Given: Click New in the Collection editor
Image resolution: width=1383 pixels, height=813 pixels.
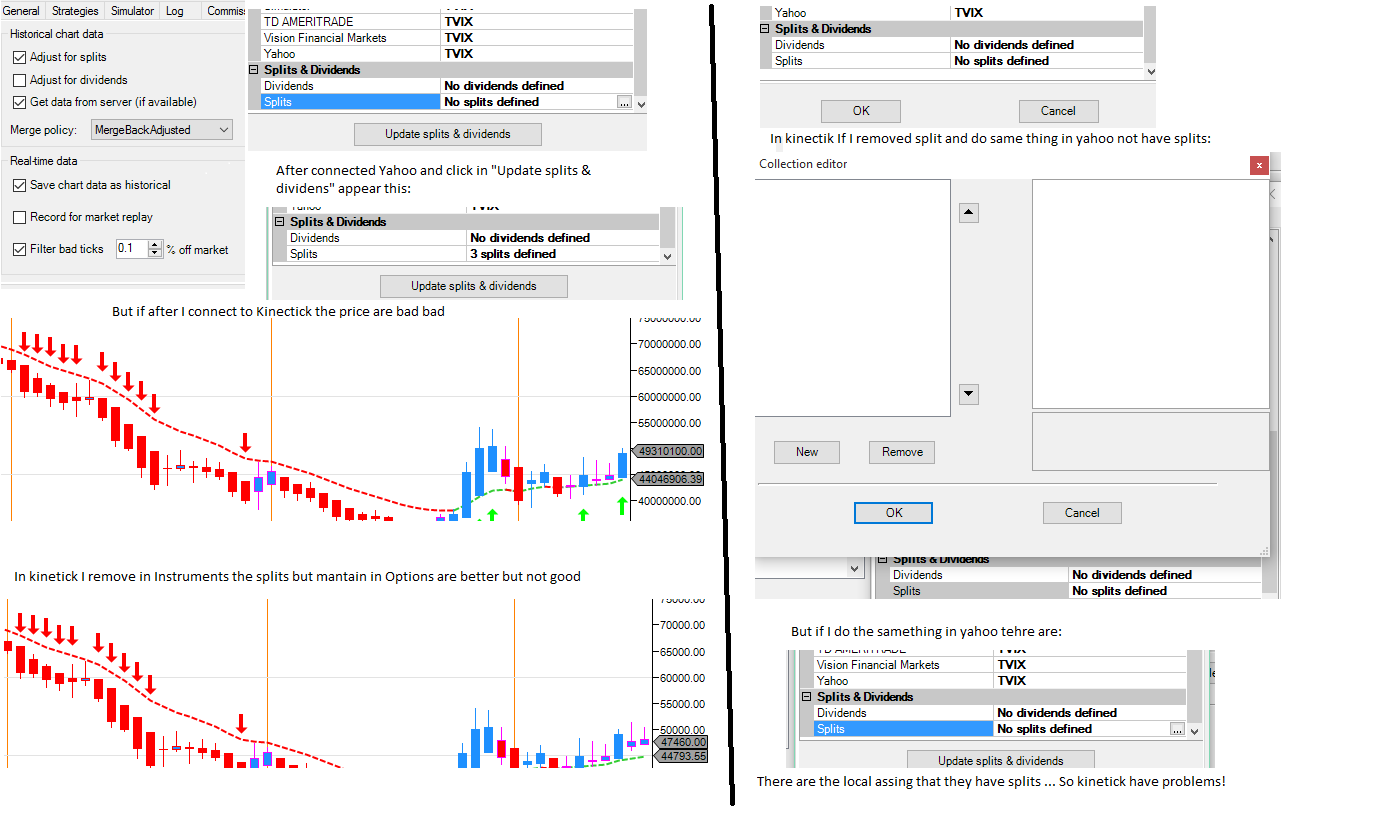Looking at the screenshot, I should (x=807, y=452).
